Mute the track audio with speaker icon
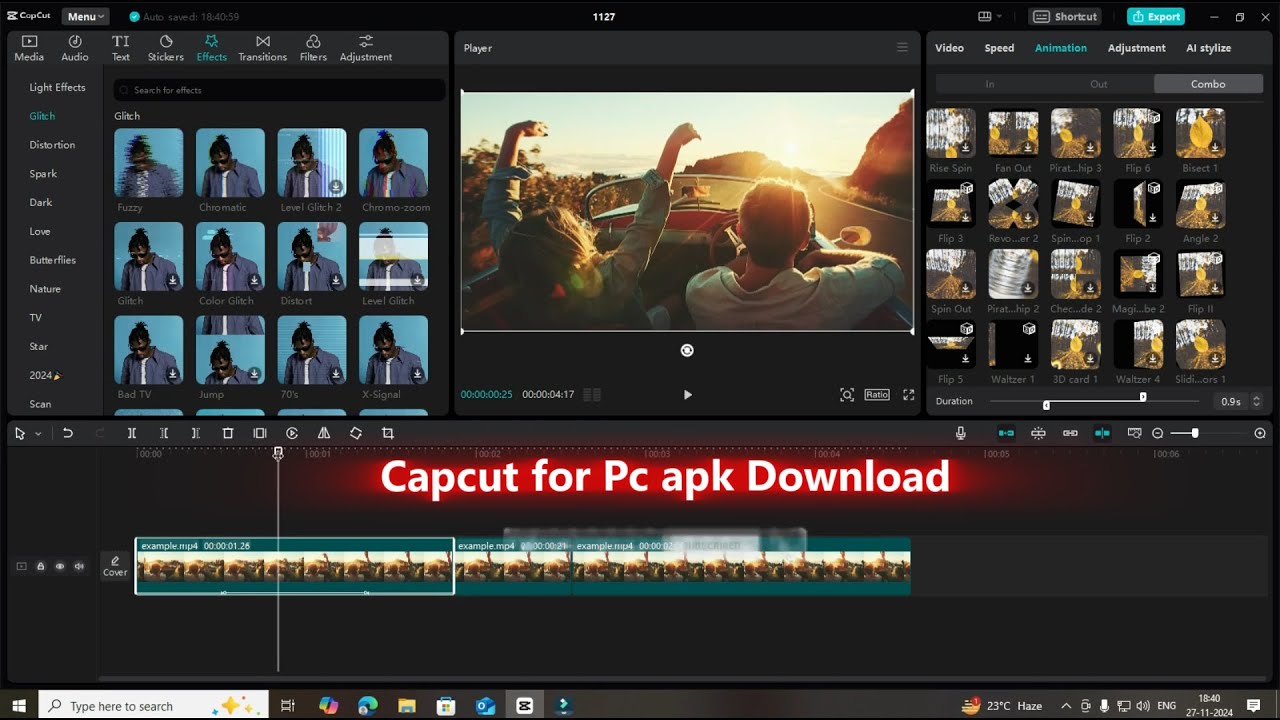 [x=79, y=566]
